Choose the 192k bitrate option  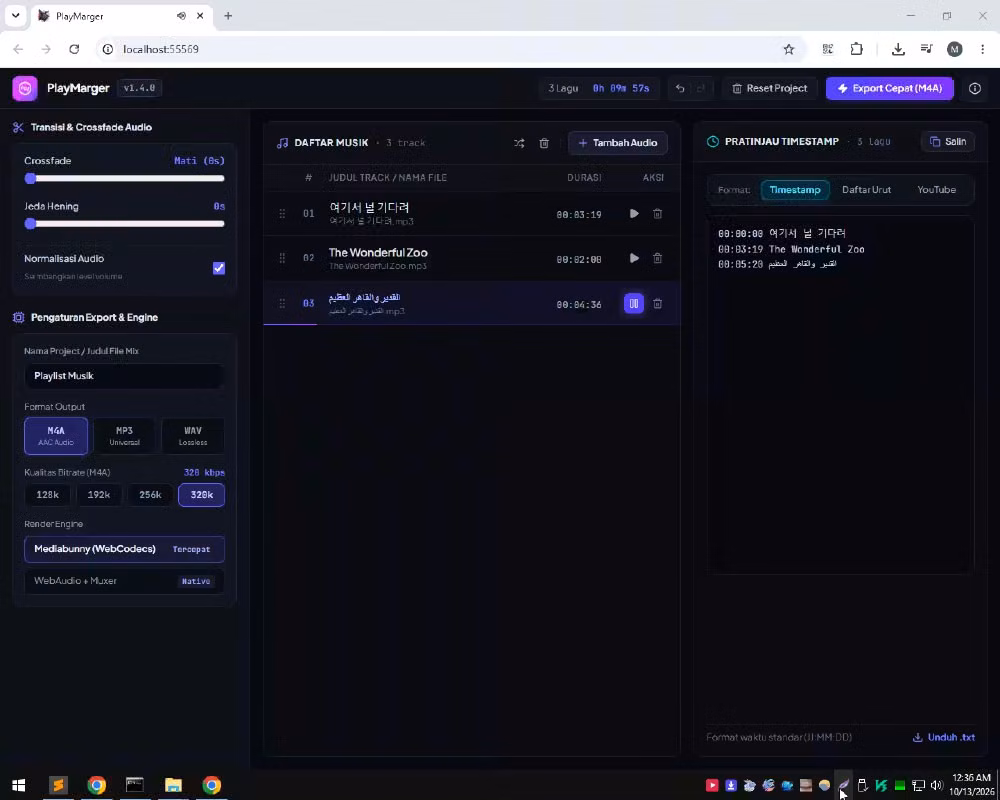tap(99, 494)
